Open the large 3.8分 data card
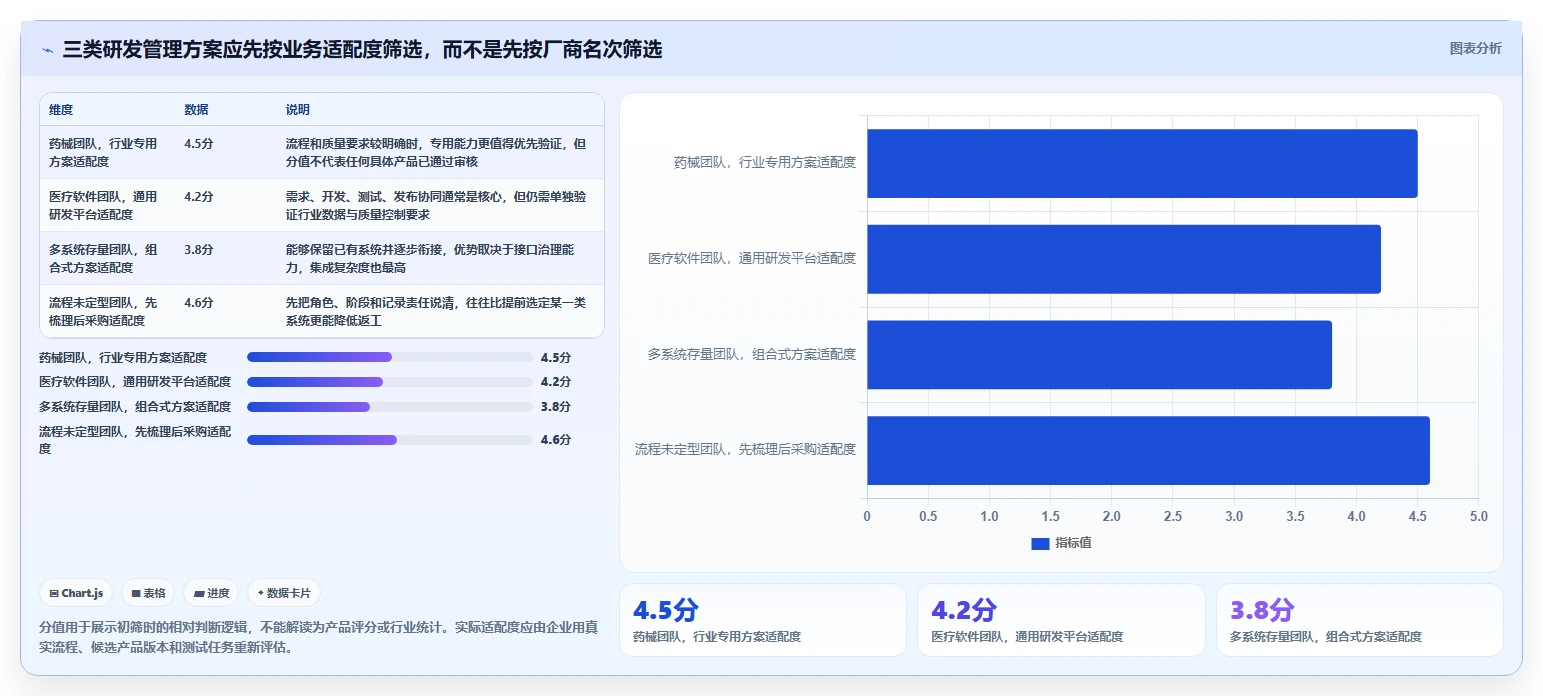Image resolution: width=1543 pixels, height=696 pixels. 1360,620
